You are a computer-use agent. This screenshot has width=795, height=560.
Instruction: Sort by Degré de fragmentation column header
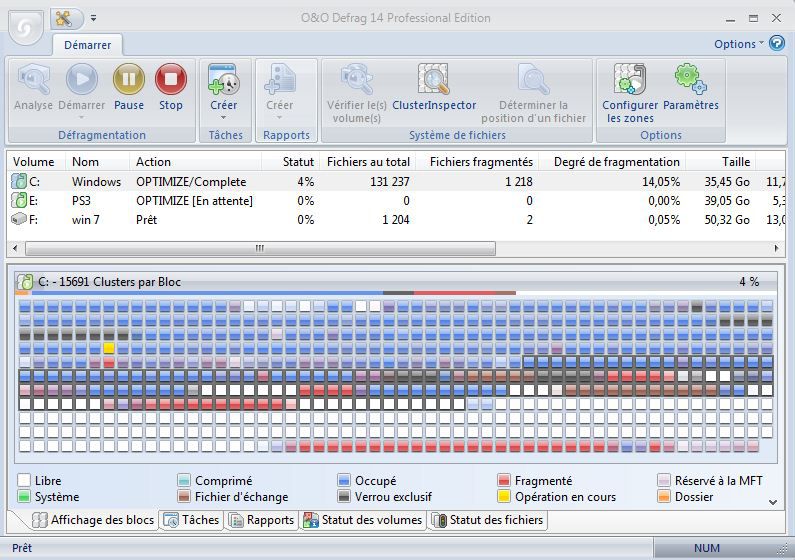tap(612, 162)
